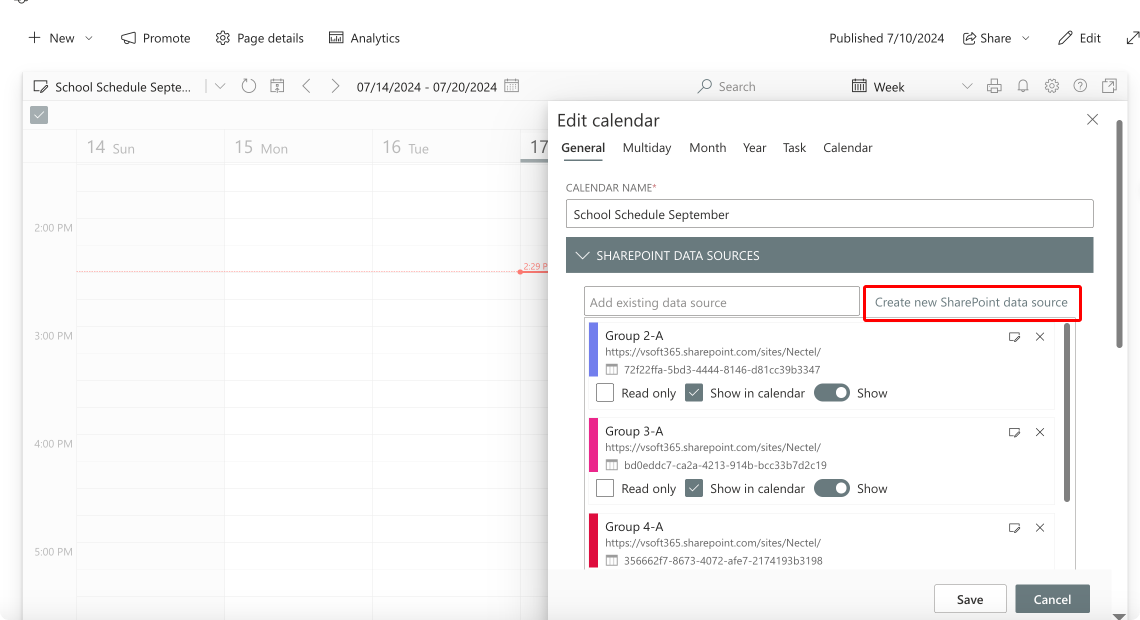The height and width of the screenshot is (620, 1140).
Task: Switch to the General tab
Action: click(583, 148)
